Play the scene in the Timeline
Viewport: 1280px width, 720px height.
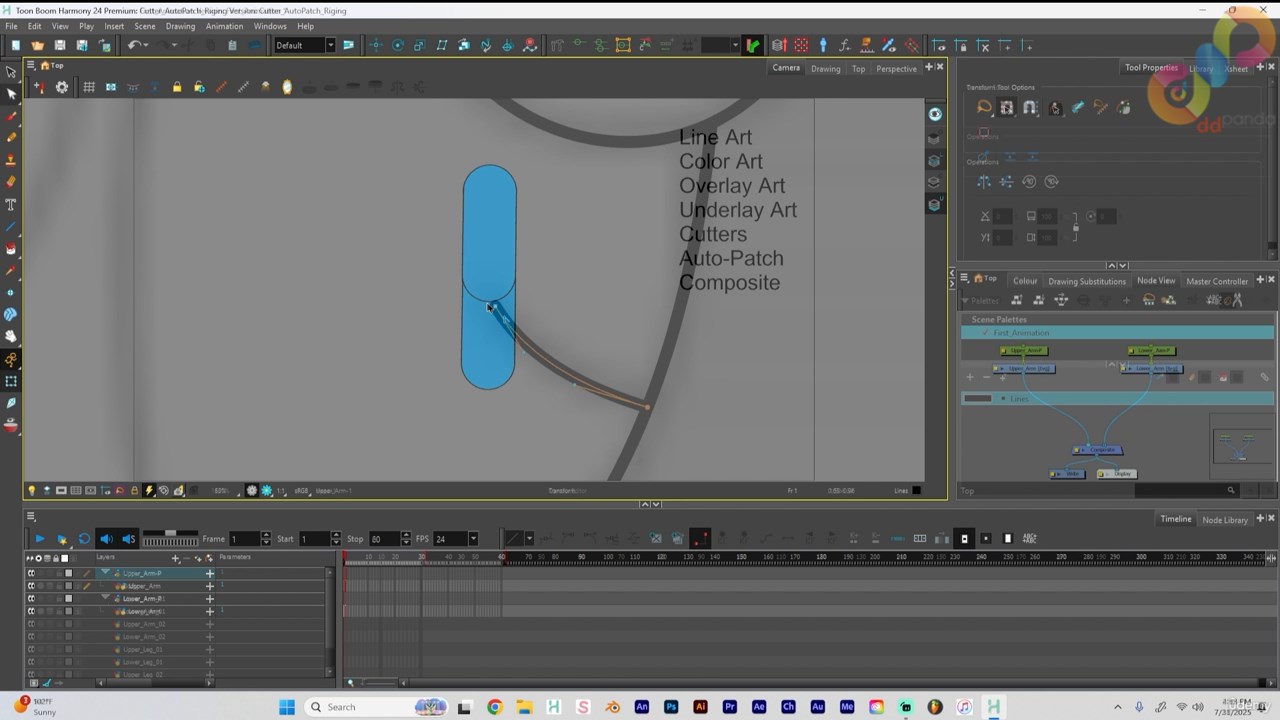click(39, 539)
